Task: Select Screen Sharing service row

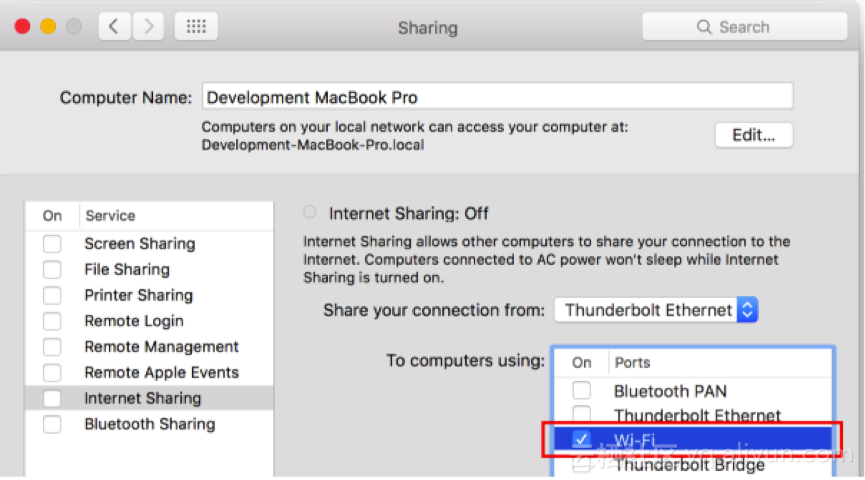Action: coord(149,244)
